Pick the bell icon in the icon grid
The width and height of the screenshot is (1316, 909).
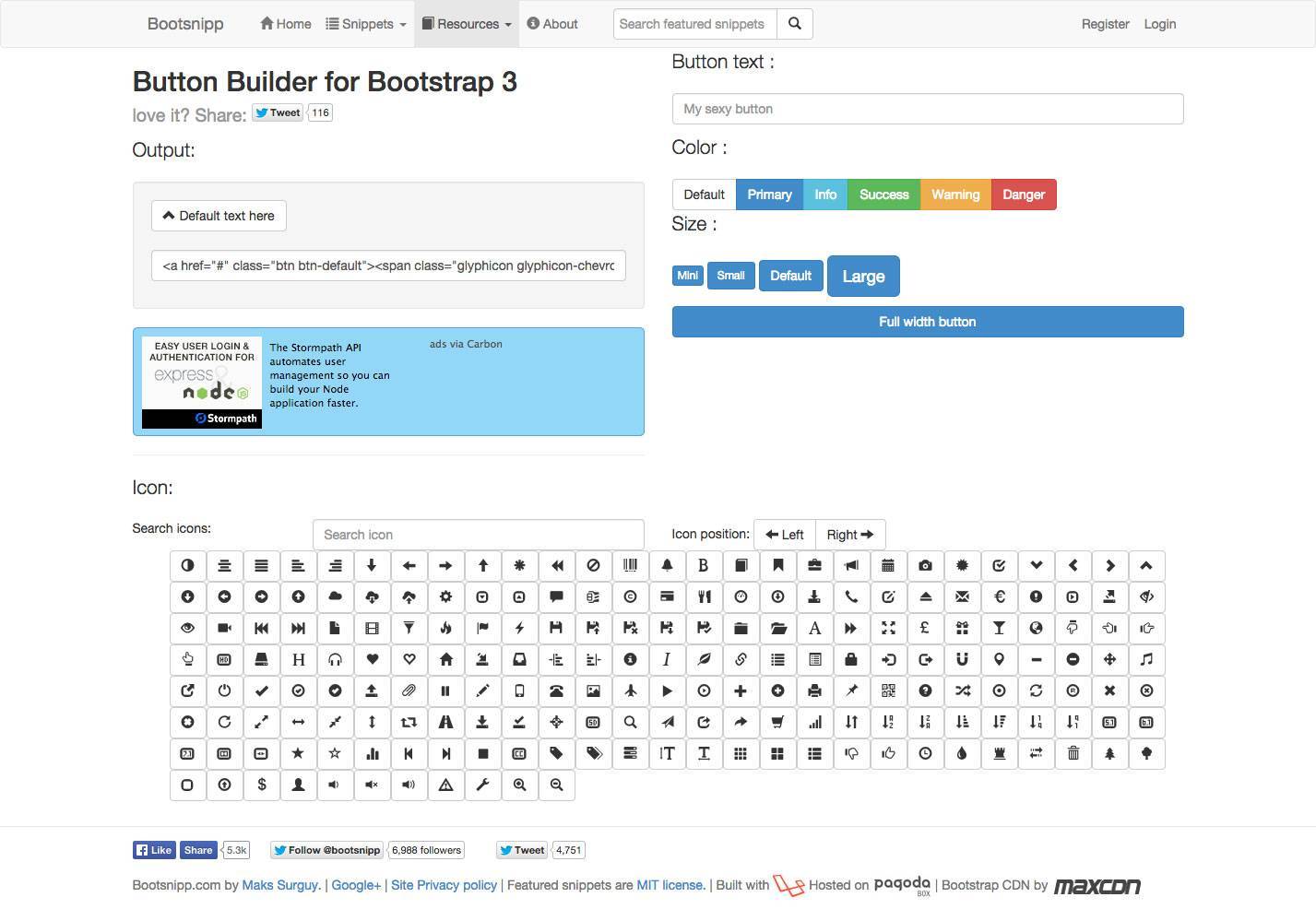667,565
